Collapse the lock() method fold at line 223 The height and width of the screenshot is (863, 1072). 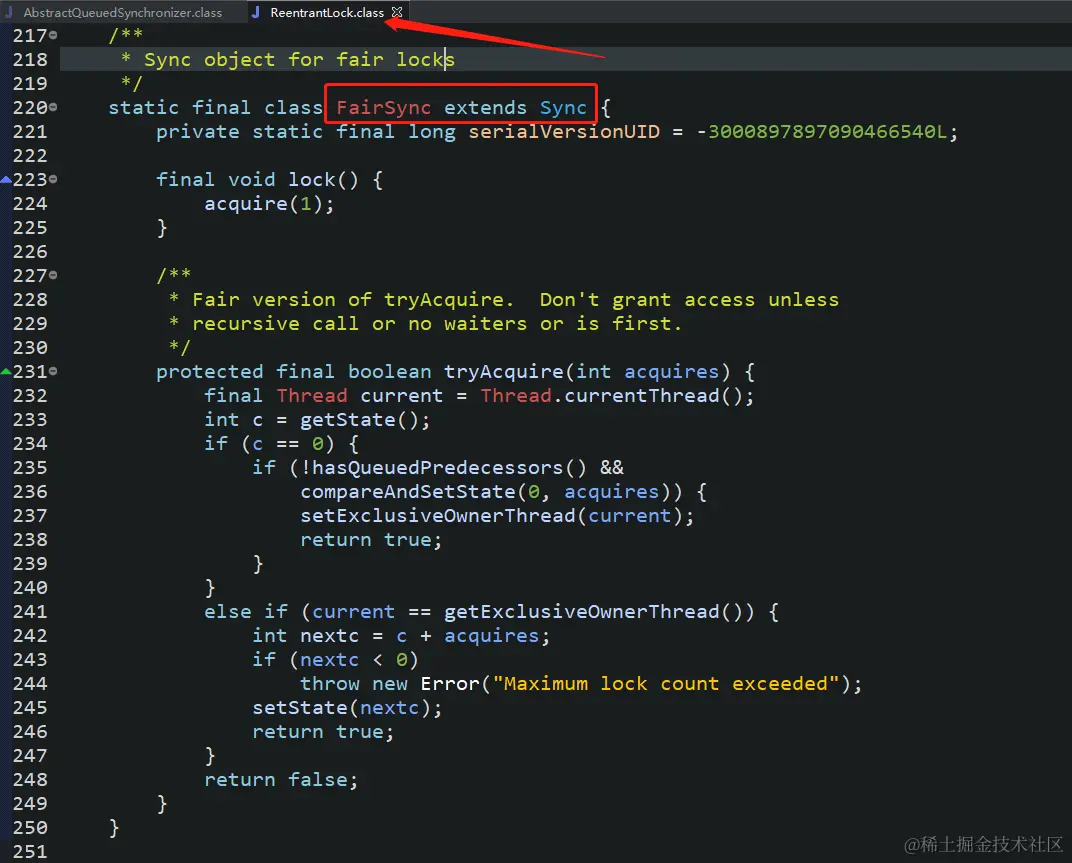(x=53, y=179)
